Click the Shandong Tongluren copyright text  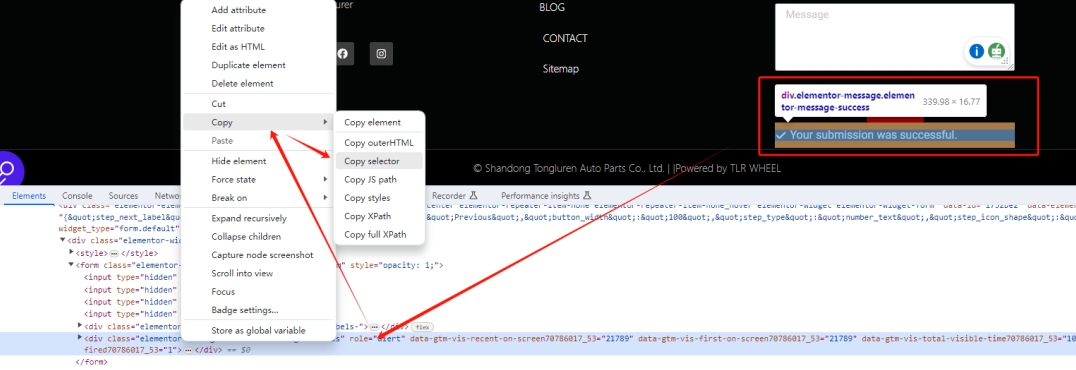(570, 168)
